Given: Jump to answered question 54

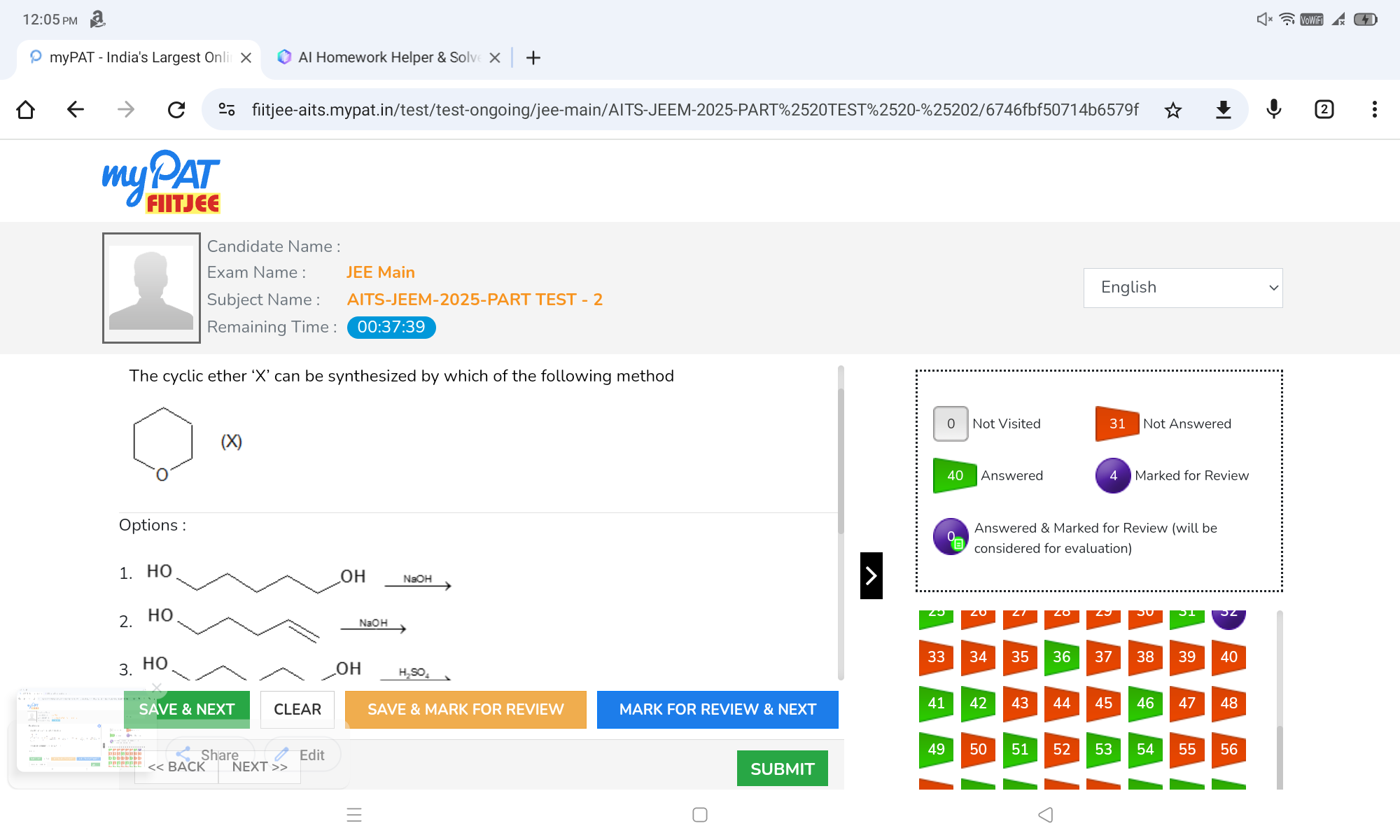Looking at the screenshot, I should tap(1145, 750).
